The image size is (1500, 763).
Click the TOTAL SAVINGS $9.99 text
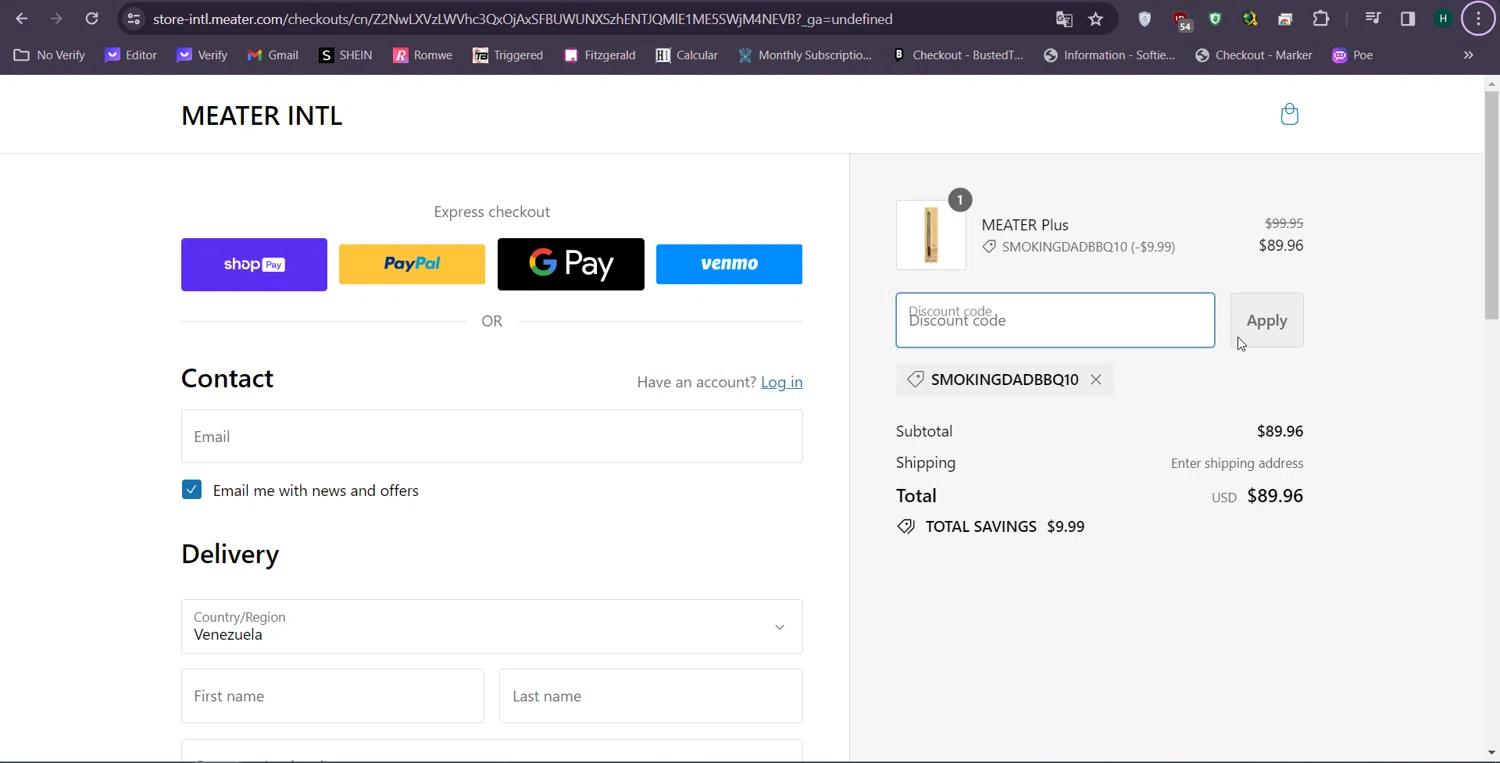(1005, 527)
